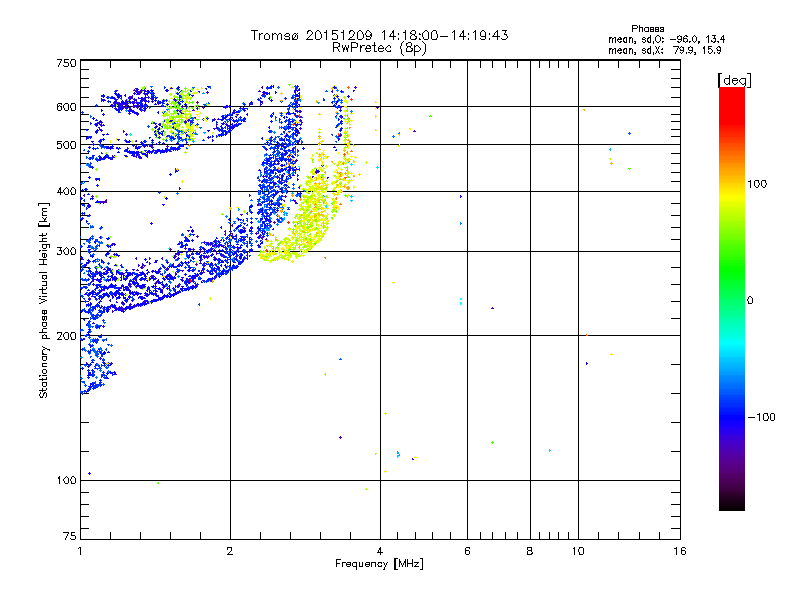Click the x-axis '2' tick label
The image size is (800, 600).
[x=230, y=551]
